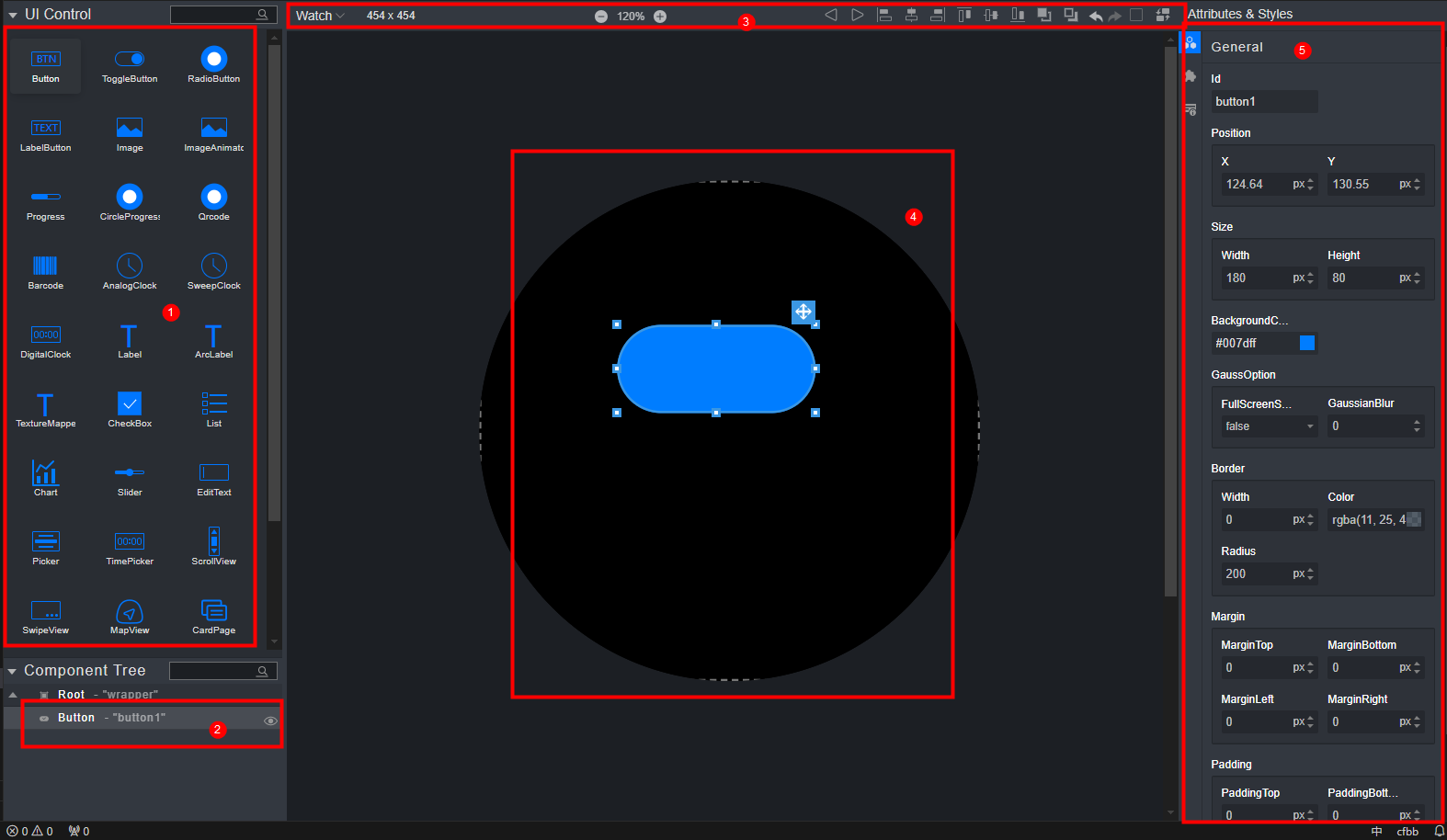1447x840 pixels.
Task: Open the Watch device dropdown
Action: tap(320, 16)
